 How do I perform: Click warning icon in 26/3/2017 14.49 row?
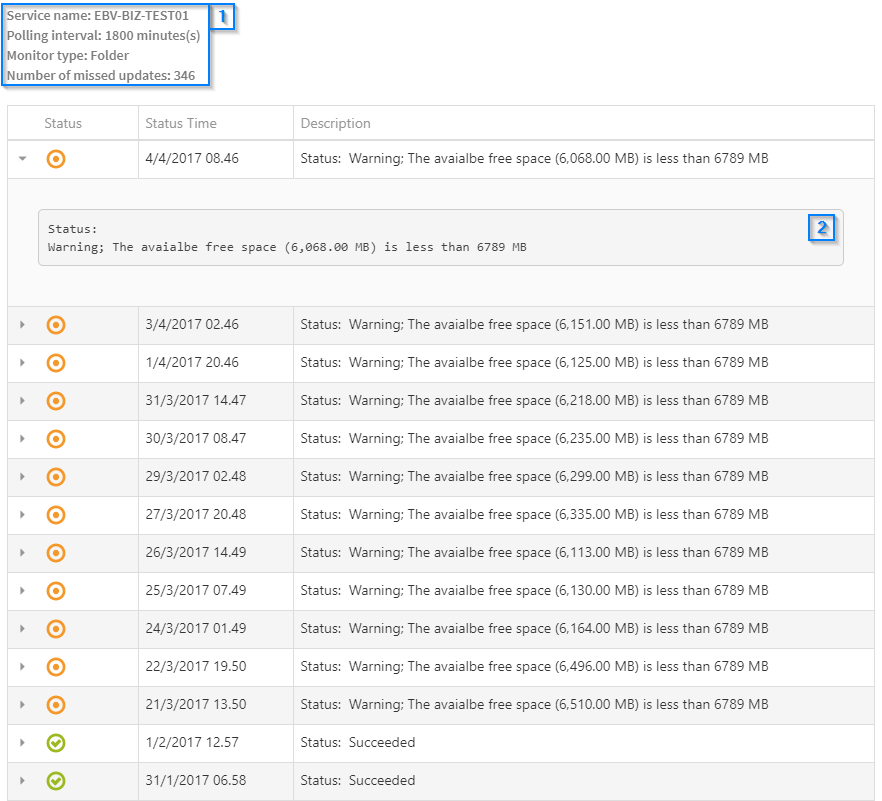[56, 553]
